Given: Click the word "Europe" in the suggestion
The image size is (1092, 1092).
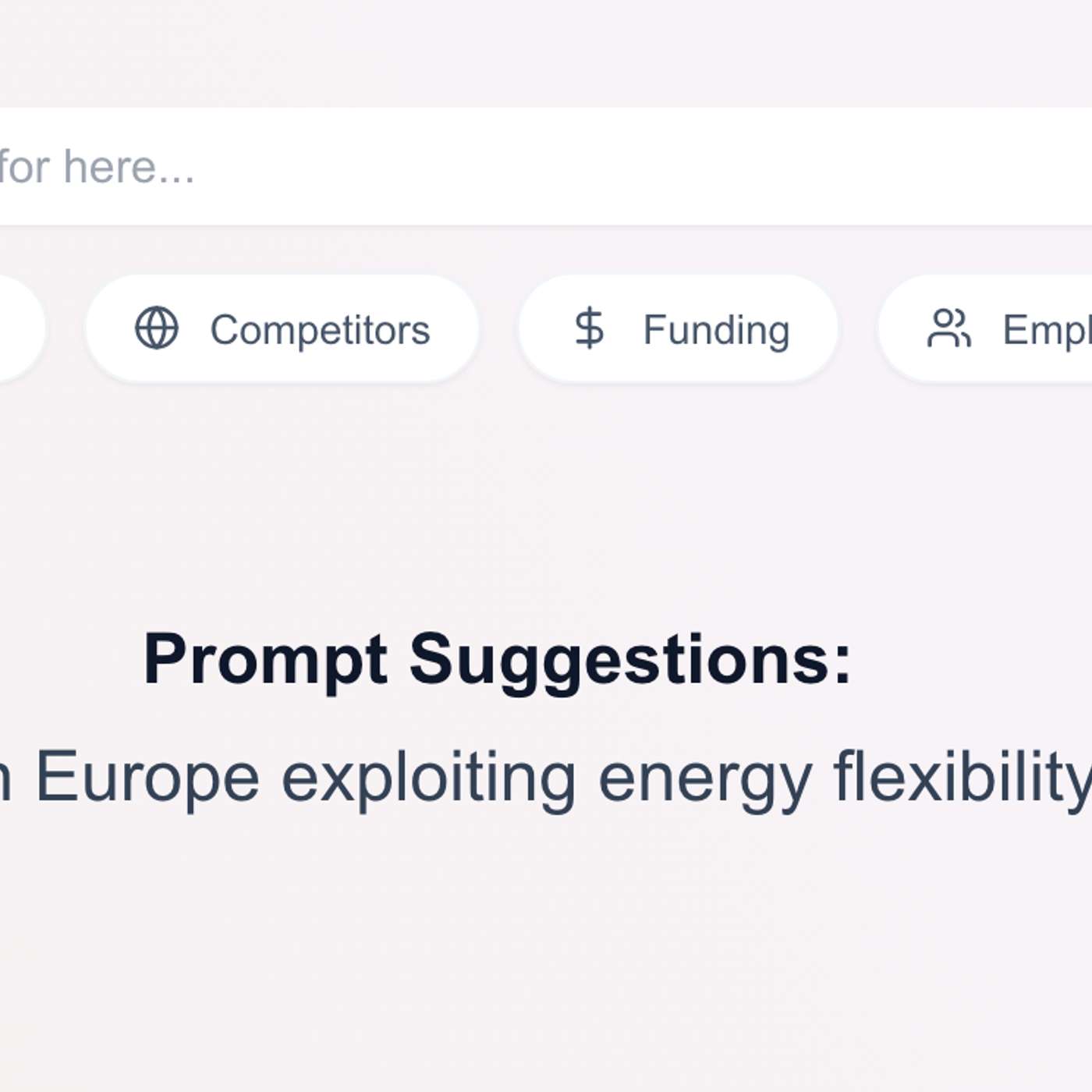Looking at the screenshot, I should [x=147, y=778].
